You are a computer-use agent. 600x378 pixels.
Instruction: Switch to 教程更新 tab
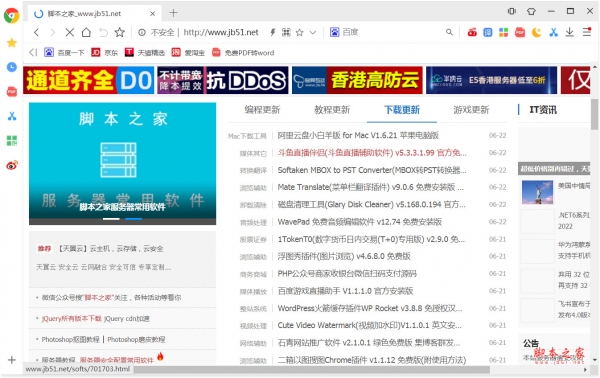(x=332, y=110)
